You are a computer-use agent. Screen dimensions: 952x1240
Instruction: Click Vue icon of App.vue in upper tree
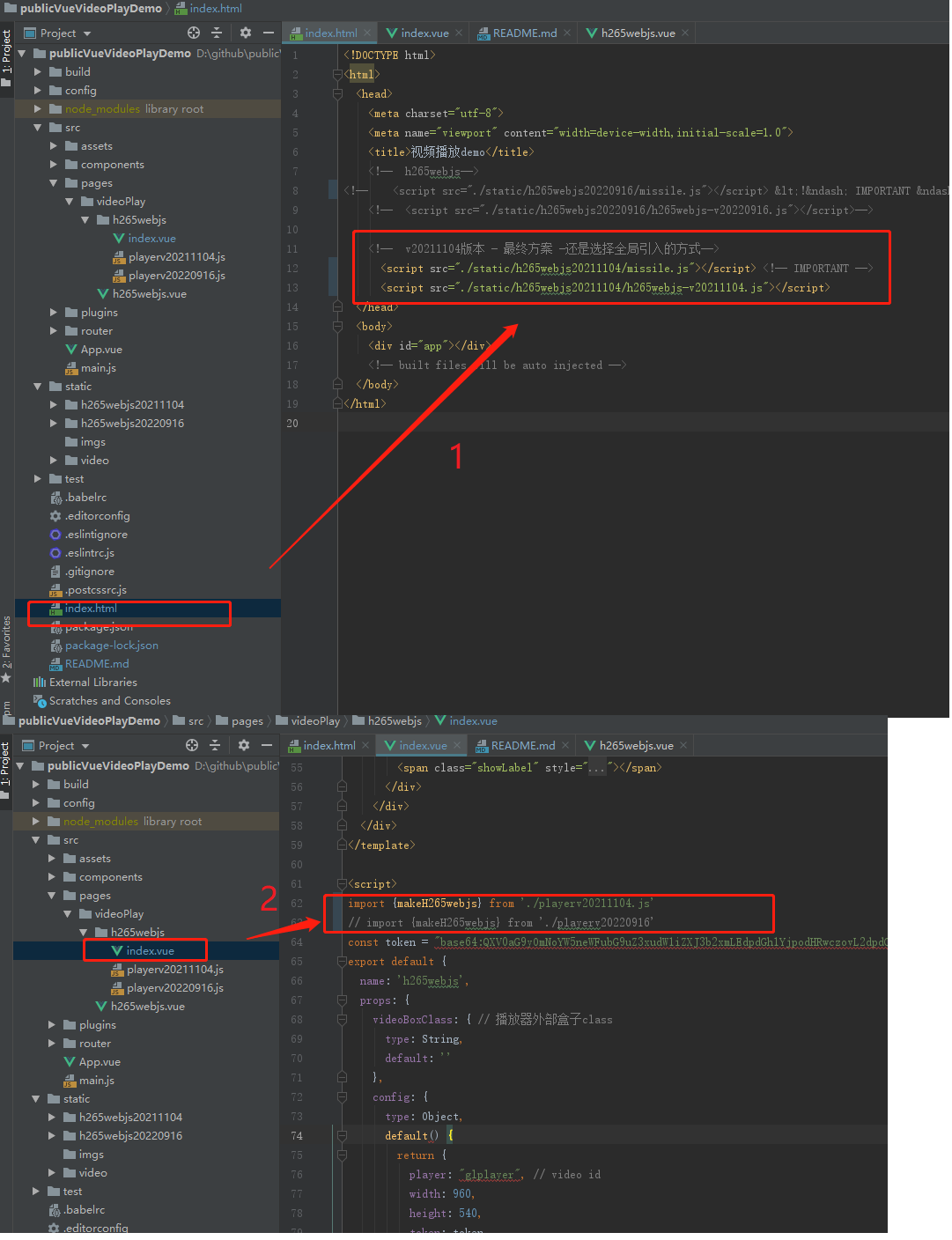tap(71, 350)
